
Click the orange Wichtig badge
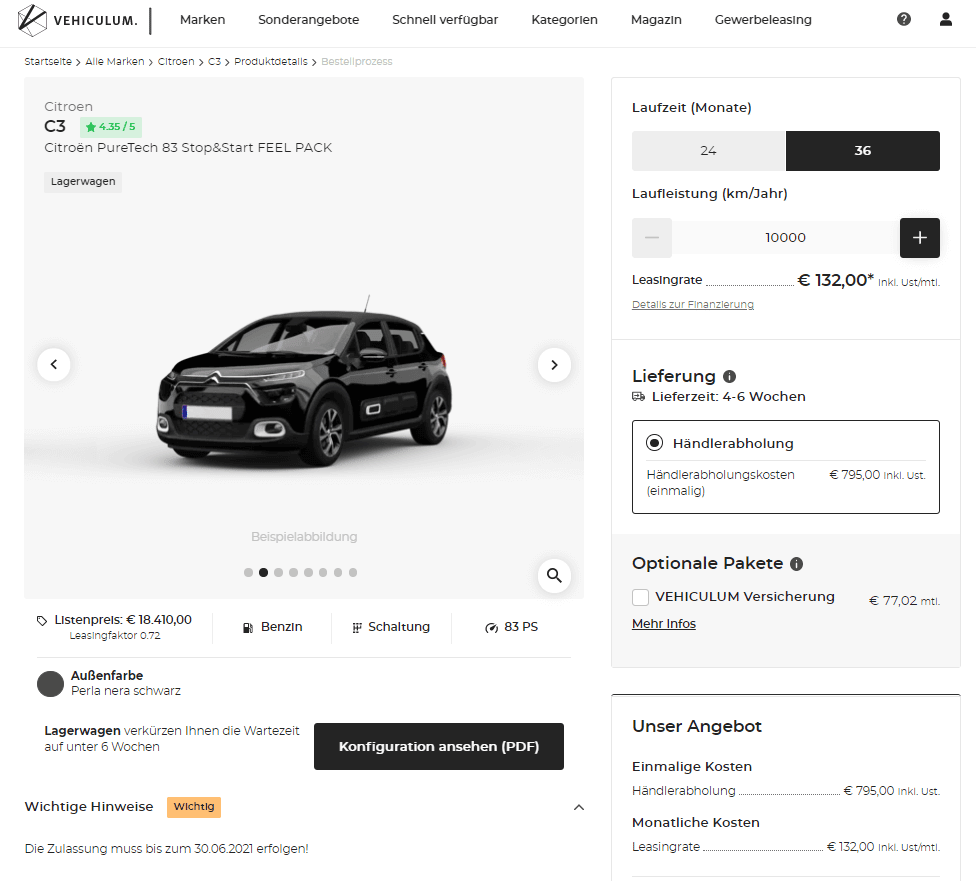[x=194, y=807]
